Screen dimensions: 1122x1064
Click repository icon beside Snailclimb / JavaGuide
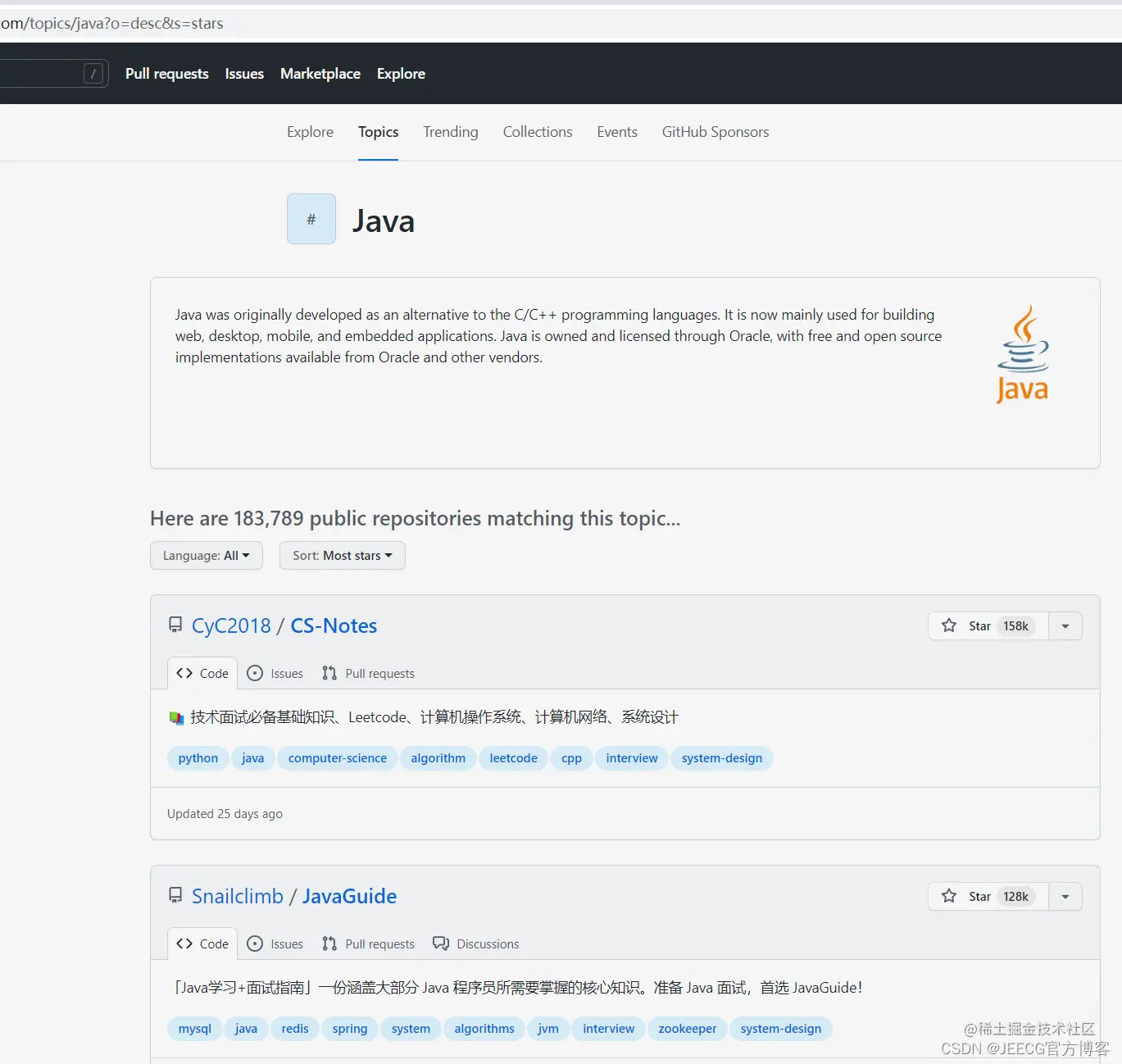click(175, 896)
